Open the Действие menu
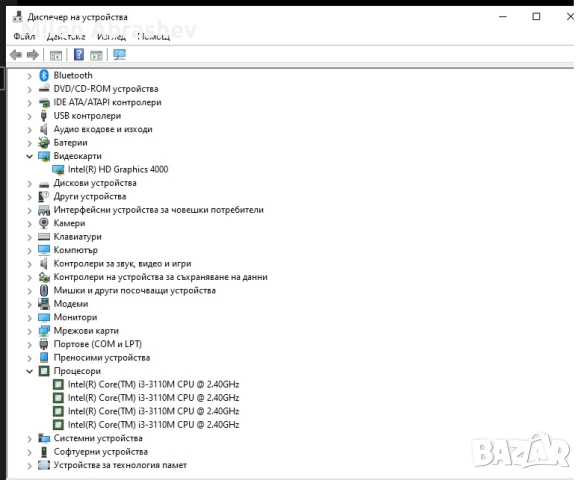582x480 pixels. point(66,36)
